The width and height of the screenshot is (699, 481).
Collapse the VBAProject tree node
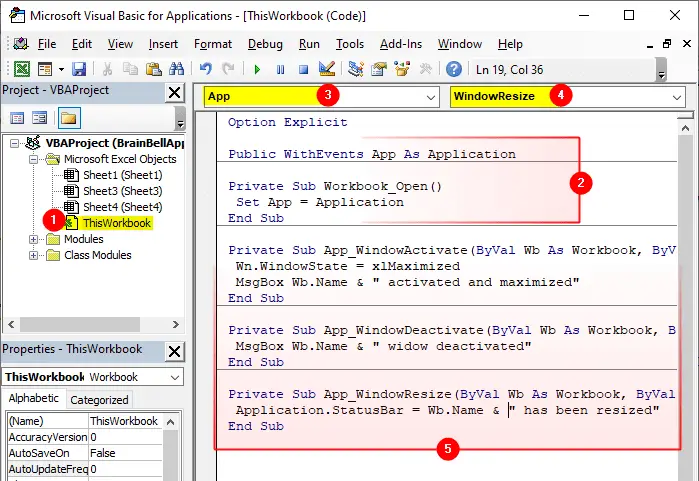pyautogui.click(x=15, y=143)
